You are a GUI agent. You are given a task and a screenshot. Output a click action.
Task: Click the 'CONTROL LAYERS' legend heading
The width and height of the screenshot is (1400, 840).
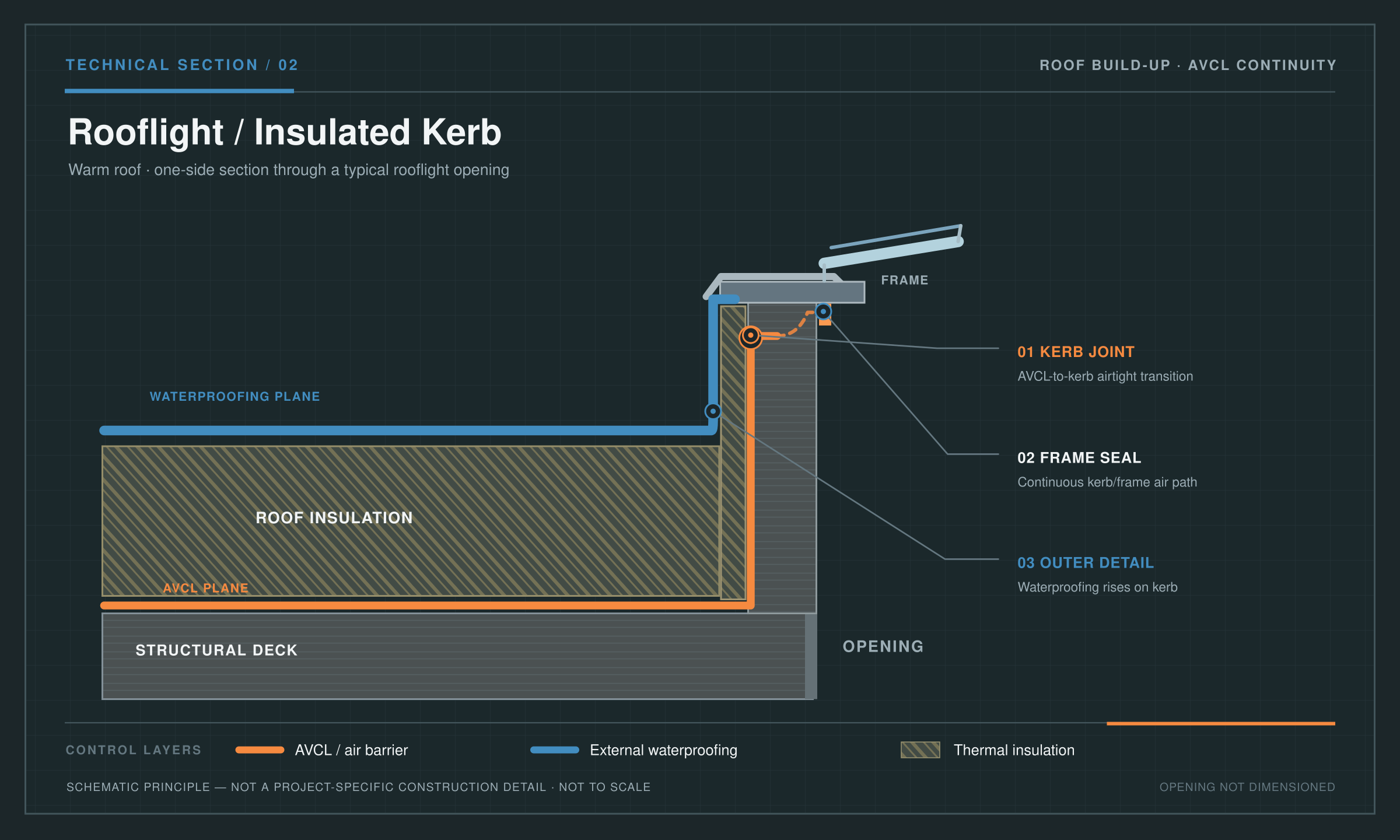[x=134, y=750]
